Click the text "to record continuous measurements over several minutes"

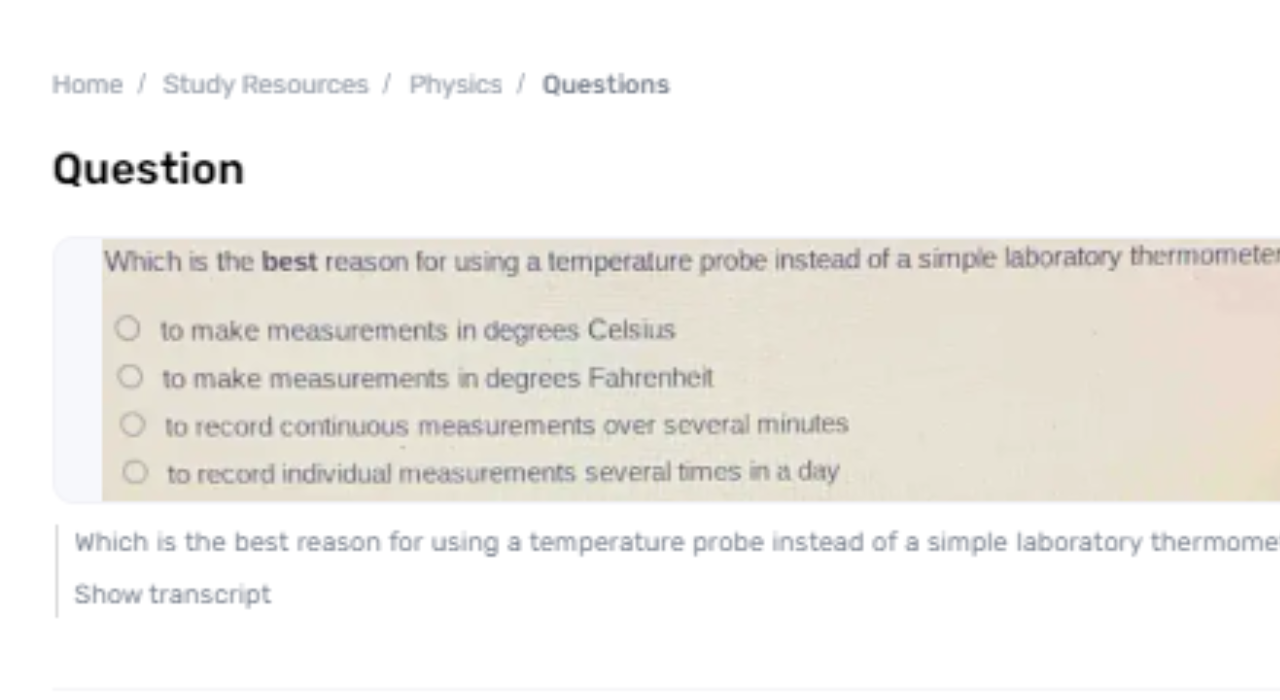pyautogui.click(x=506, y=425)
